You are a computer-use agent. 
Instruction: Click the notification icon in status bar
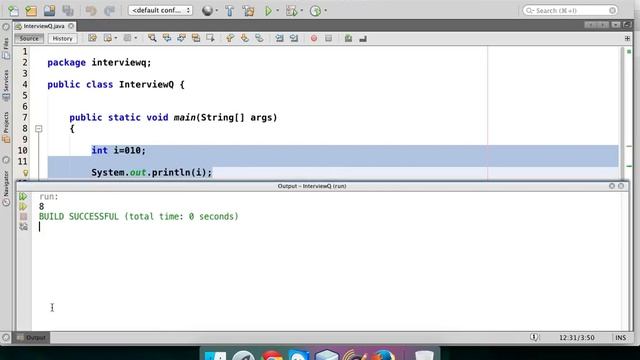point(534,337)
